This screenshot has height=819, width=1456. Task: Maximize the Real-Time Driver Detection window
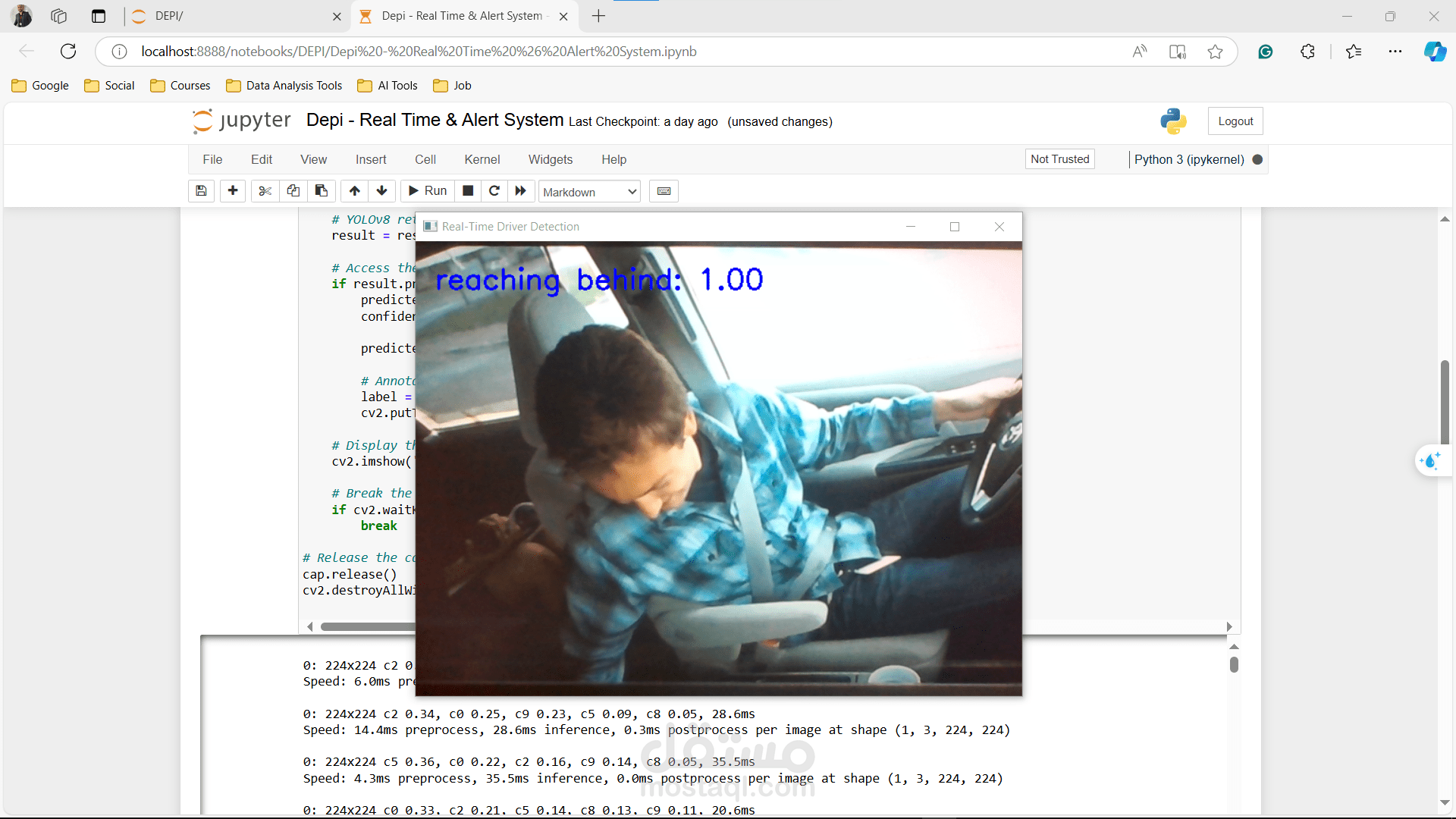955,227
